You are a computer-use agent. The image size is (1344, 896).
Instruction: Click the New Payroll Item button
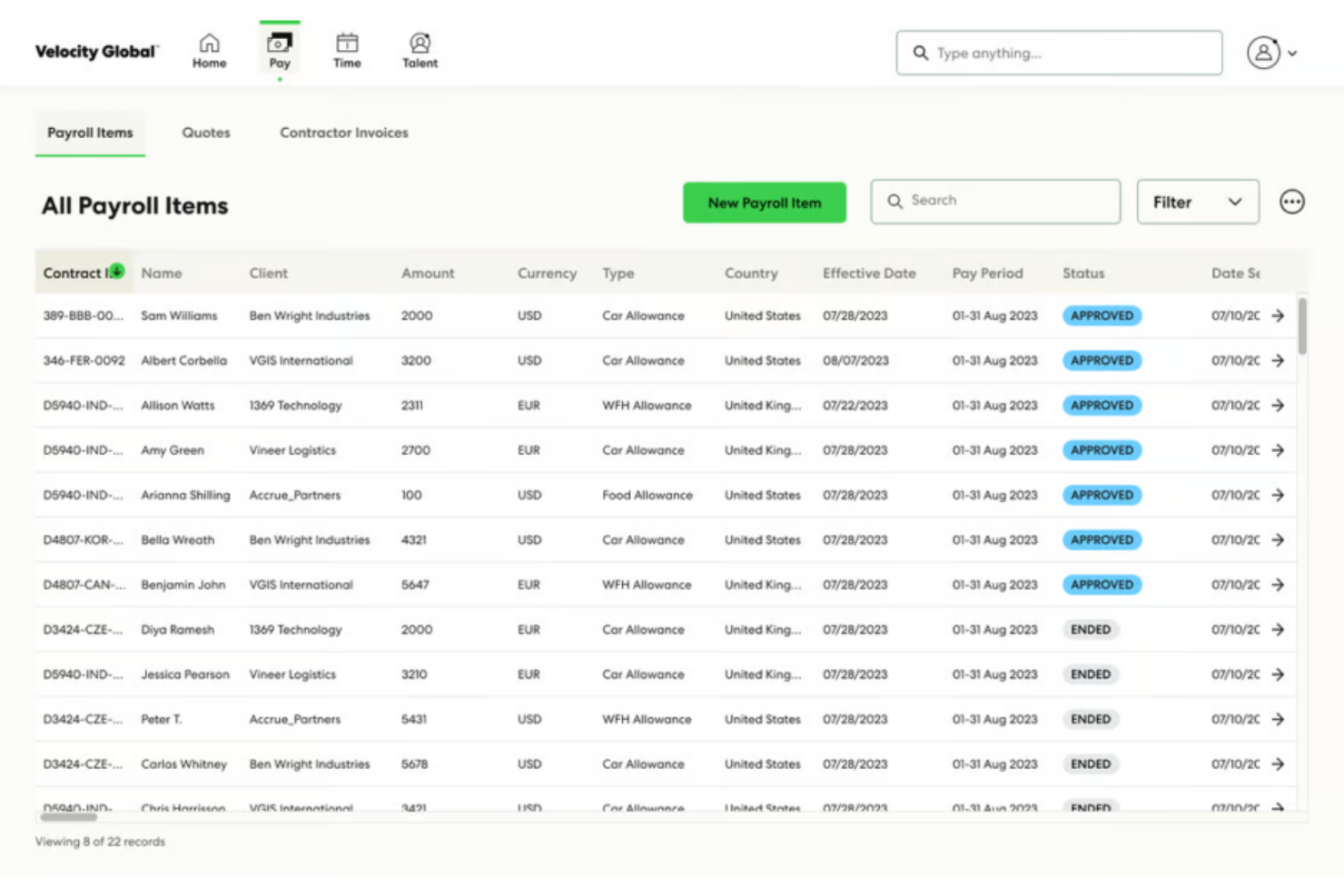[x=764, y=202]
